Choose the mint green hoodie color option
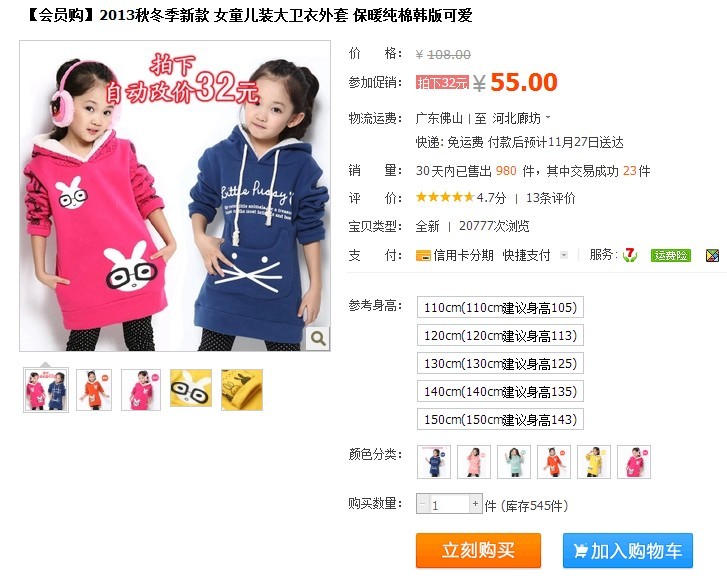The image size is (727, 581). point(514,462)
